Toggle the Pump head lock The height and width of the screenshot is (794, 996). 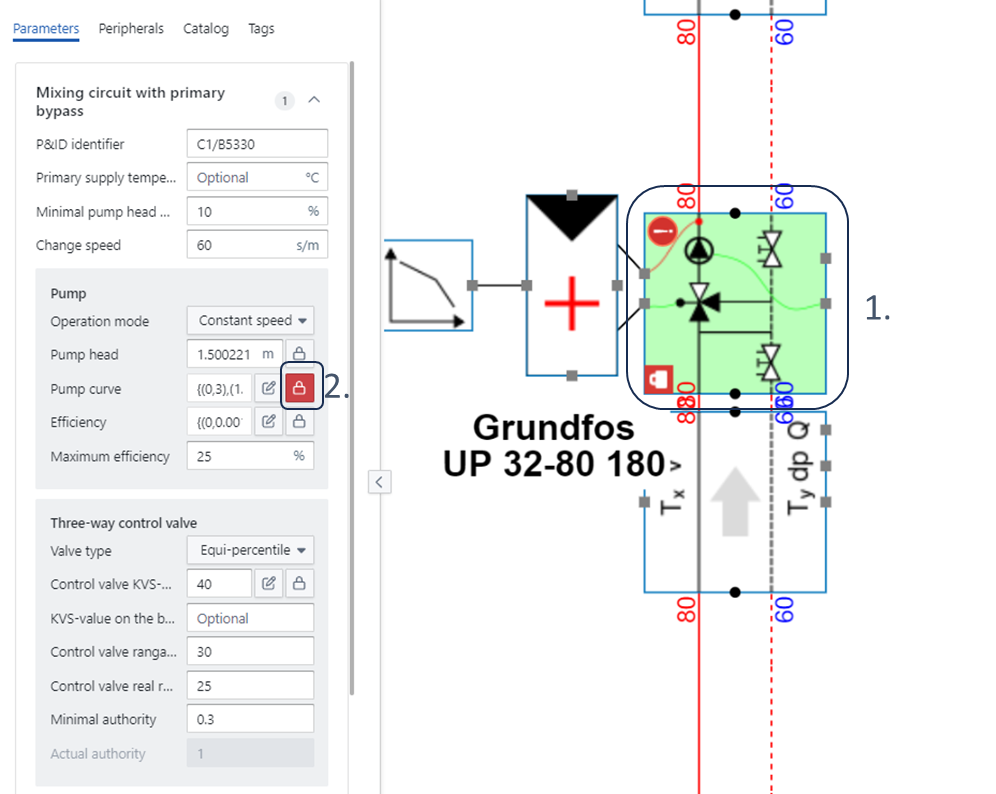(299, 354)
